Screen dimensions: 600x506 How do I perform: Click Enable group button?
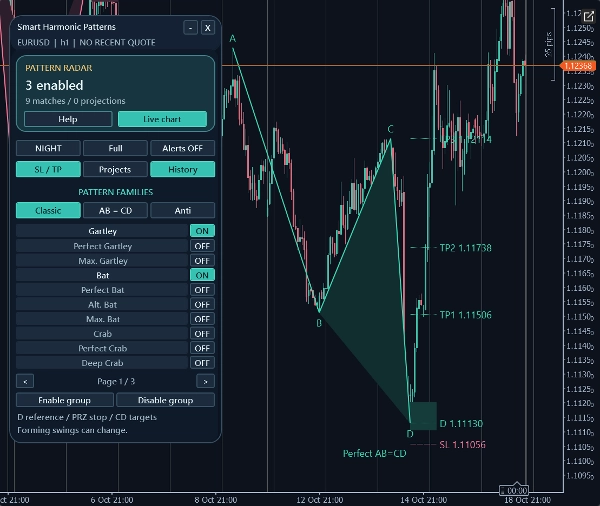[65, 400]
